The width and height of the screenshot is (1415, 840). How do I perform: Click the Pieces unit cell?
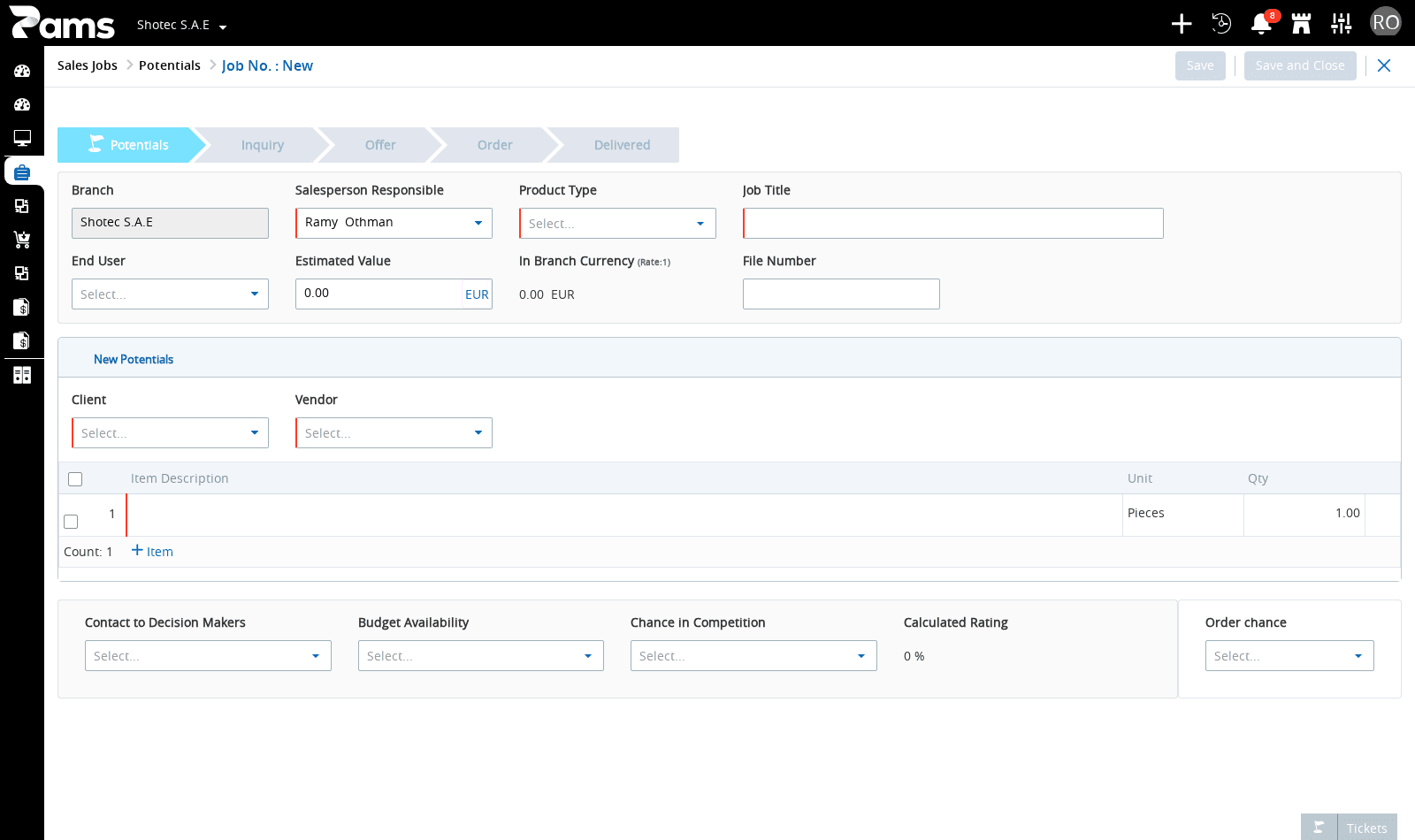(x=1183, y=515)
